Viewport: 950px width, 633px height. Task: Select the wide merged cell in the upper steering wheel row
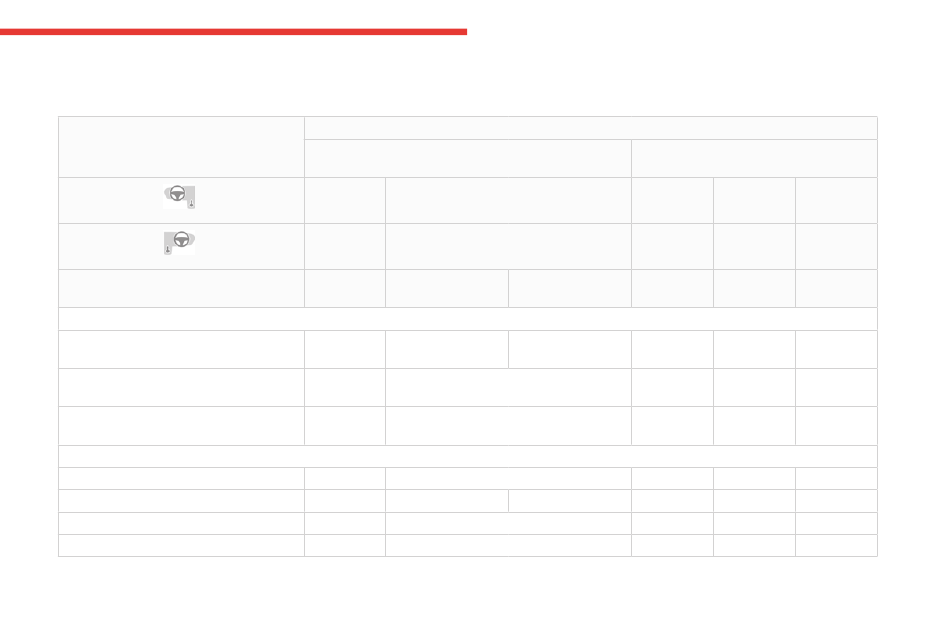(508, 201)
